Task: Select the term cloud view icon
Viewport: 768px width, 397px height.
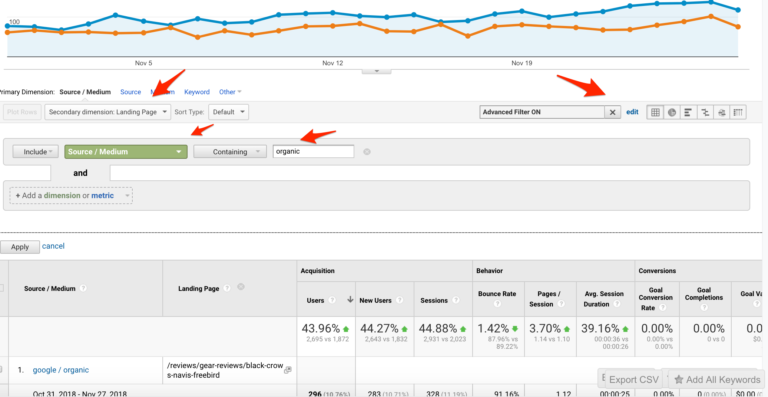Action: pyautogui.click(x=721, y=112)
